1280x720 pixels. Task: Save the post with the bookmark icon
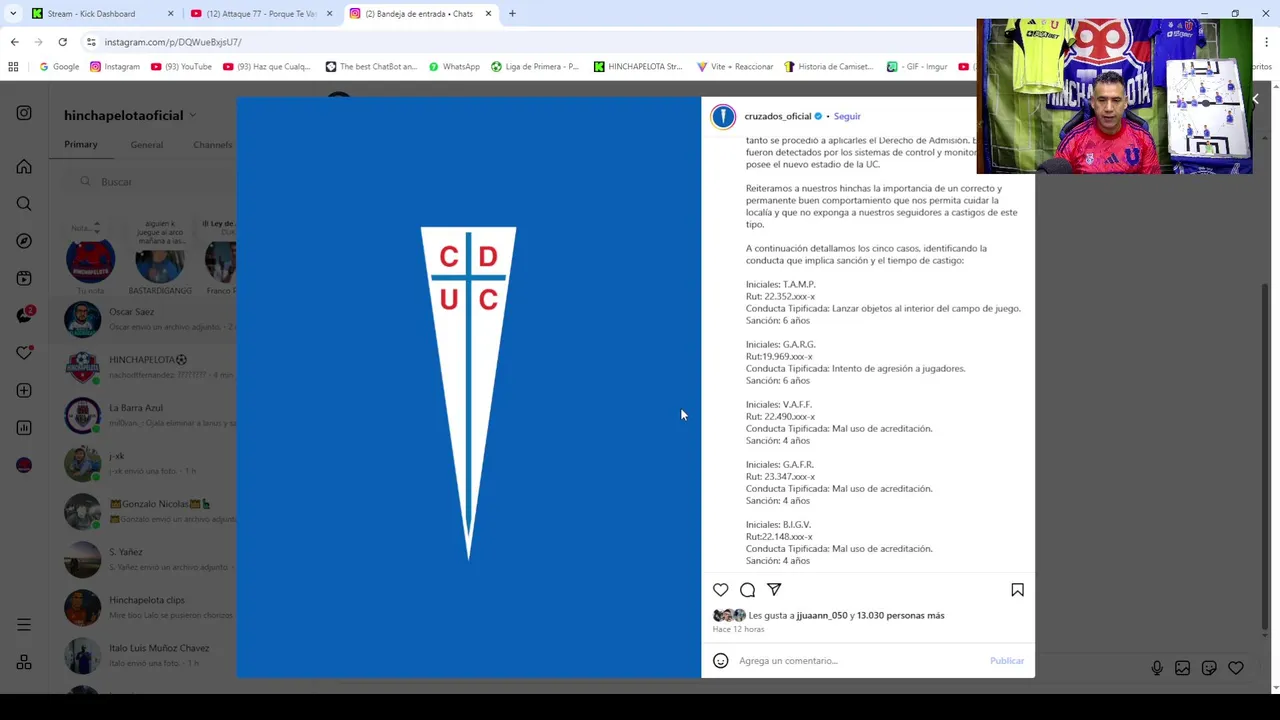(1017, 590)
